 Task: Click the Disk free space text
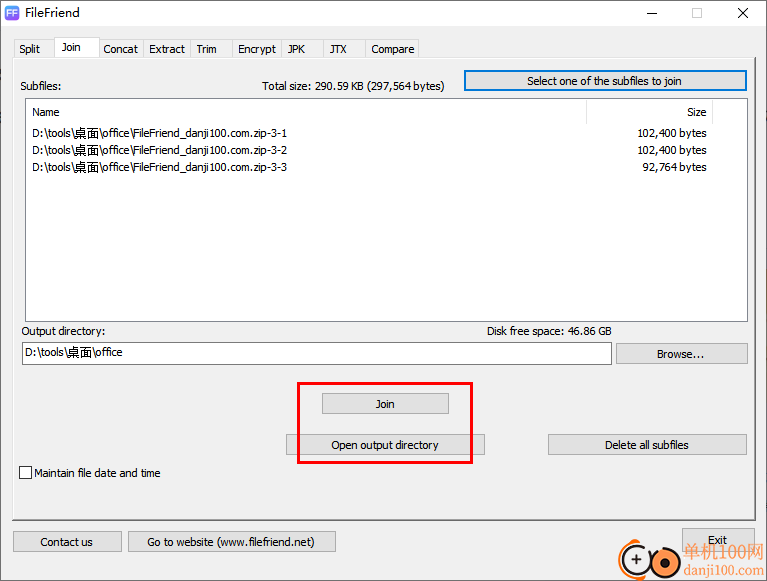549,331
